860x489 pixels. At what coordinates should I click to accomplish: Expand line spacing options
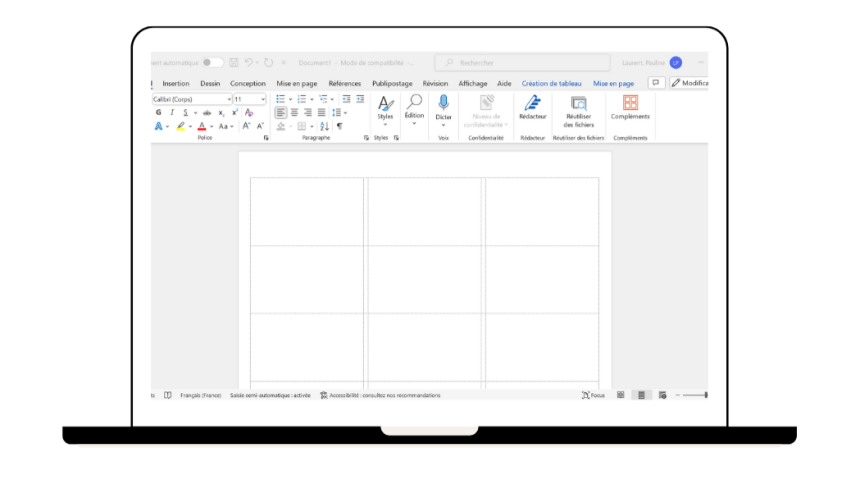346,113
